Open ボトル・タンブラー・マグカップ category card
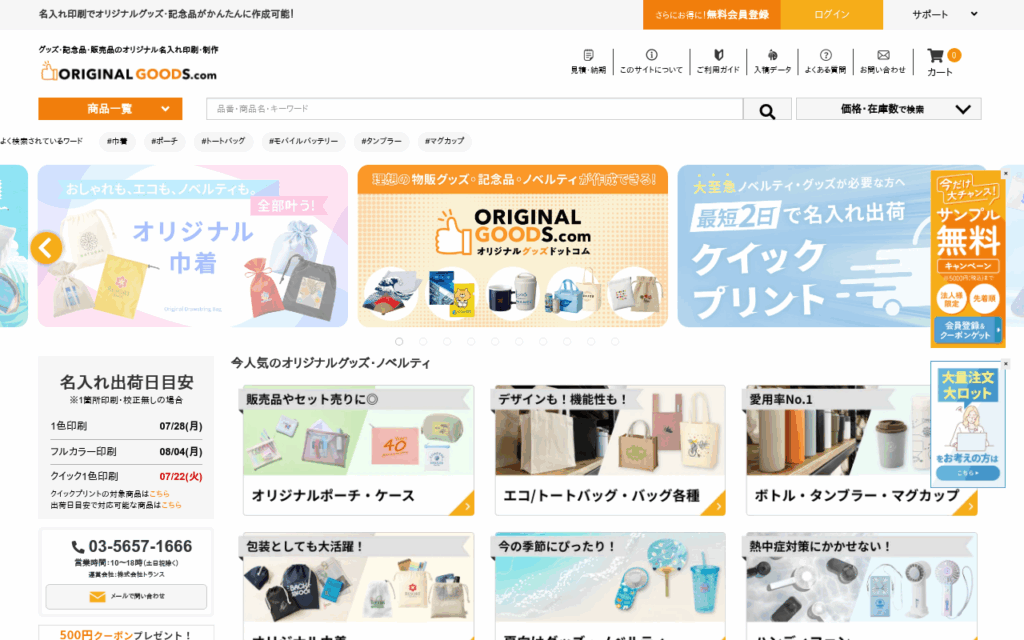The height and width of the screenshot is (640, 1024). pyautogui.click(x=861, y=450)
